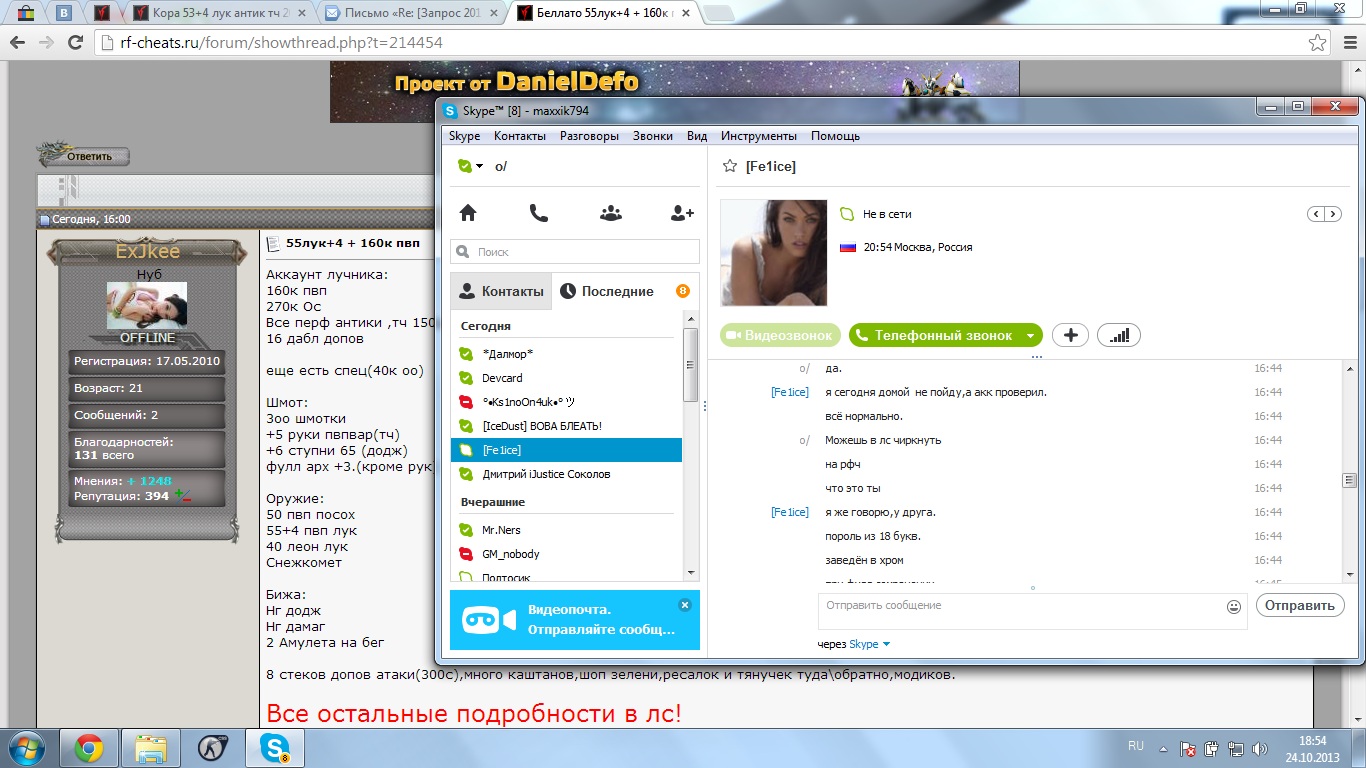The width and height of the screenshot is (1366, 768).
Task: Open the Звонки menu
Action: pyautogui.click(x=653, y=136)
